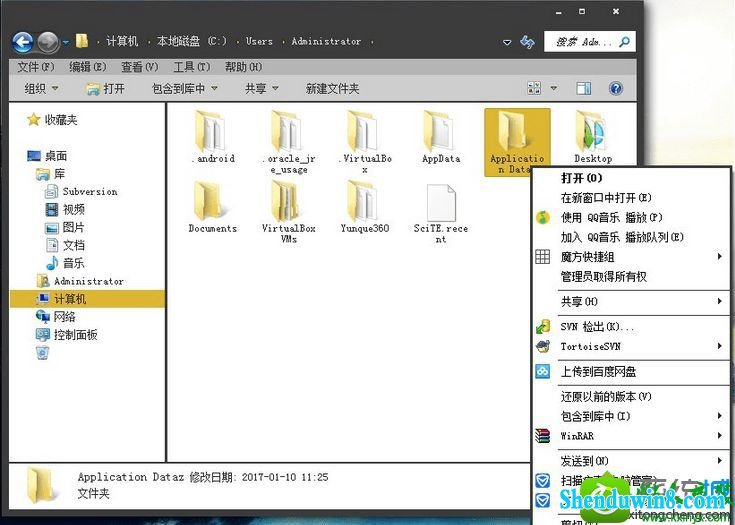This screenshot has width=735, height=525.
Task: Expand 包含到库中 toolbar dropdown
Action: (x=185, y=88)
